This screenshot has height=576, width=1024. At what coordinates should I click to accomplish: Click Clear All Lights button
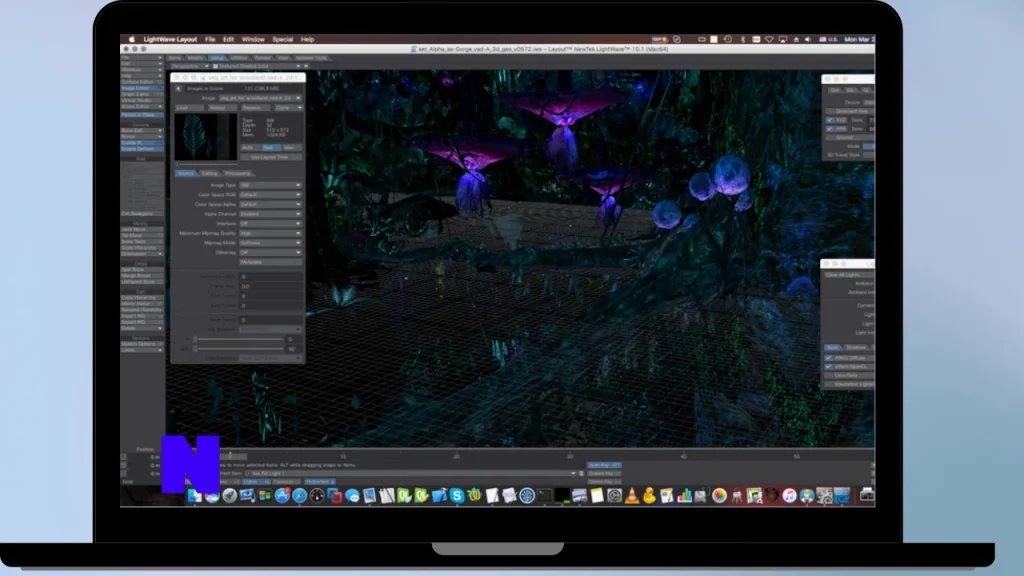point(847,275)
